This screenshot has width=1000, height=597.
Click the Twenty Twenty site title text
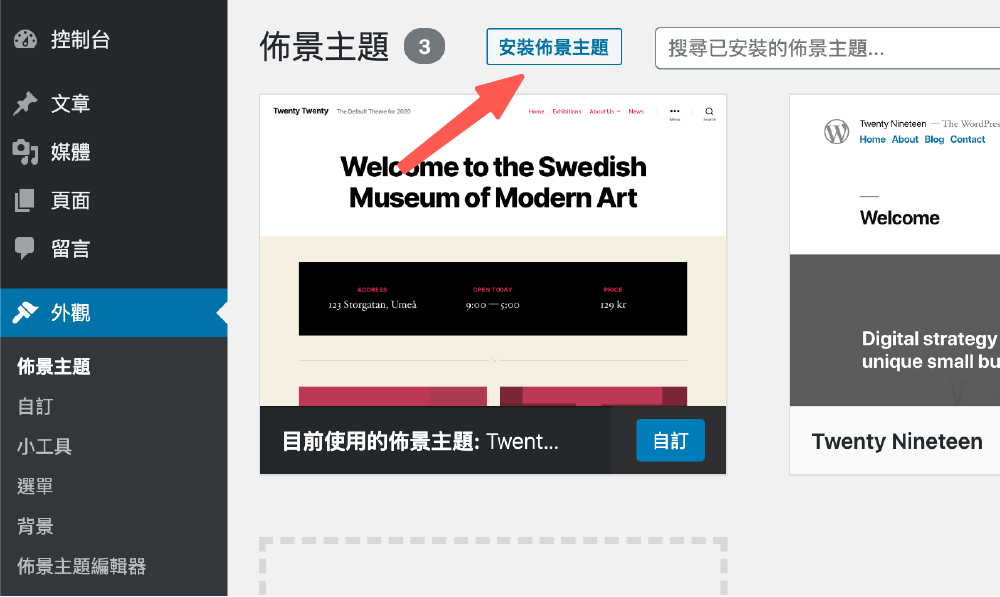[301, 111]
